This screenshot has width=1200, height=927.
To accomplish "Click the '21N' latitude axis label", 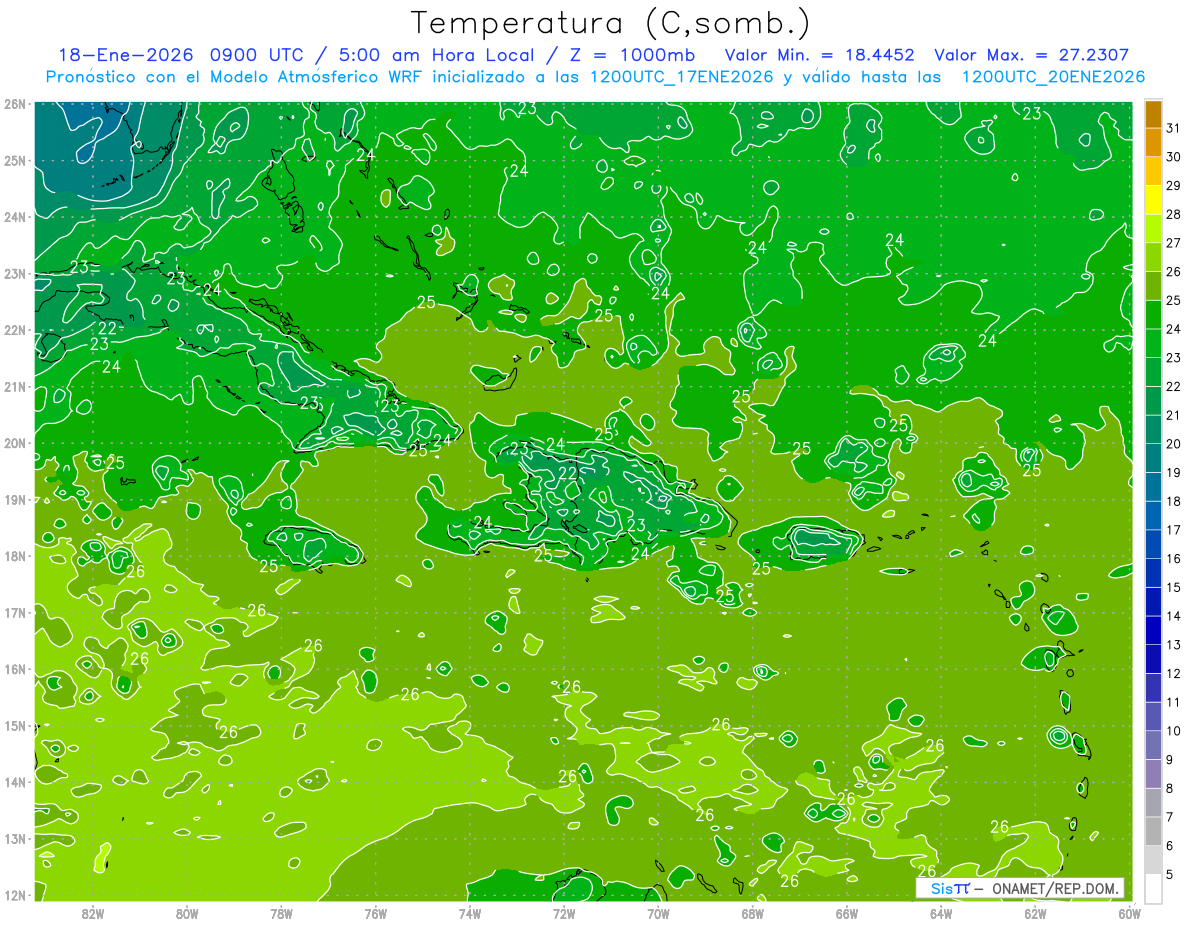I will 15,386.
